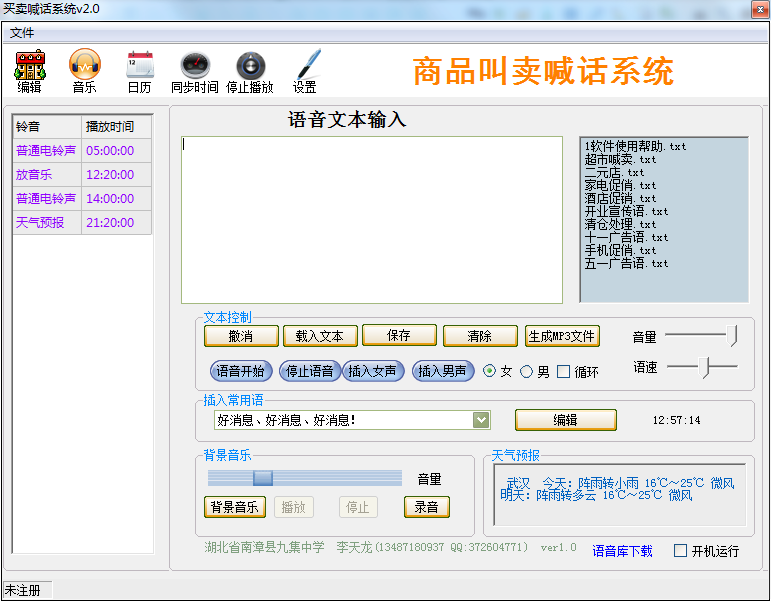This screenshot has width=771, height=602.
Task: Open the 文件 menu
Action: coord(22,33)
